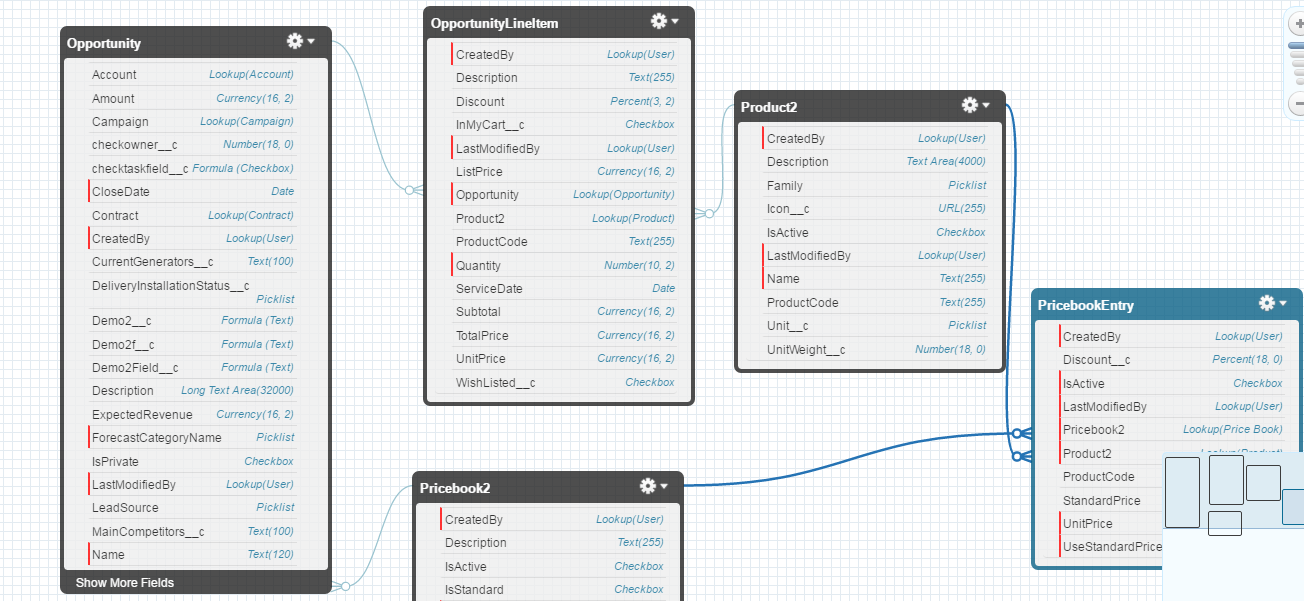The width and height of the screenshot is (1304, 601).
Task: Open the Opportunity object's gear settings
Action: (x=294, y=41)
